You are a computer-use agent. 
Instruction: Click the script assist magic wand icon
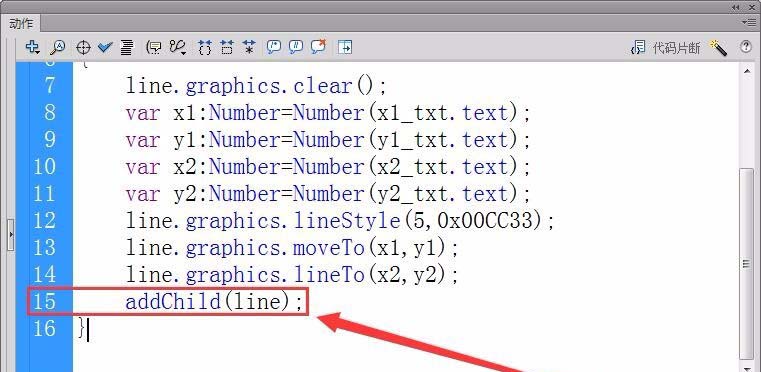tap(718, 48)
